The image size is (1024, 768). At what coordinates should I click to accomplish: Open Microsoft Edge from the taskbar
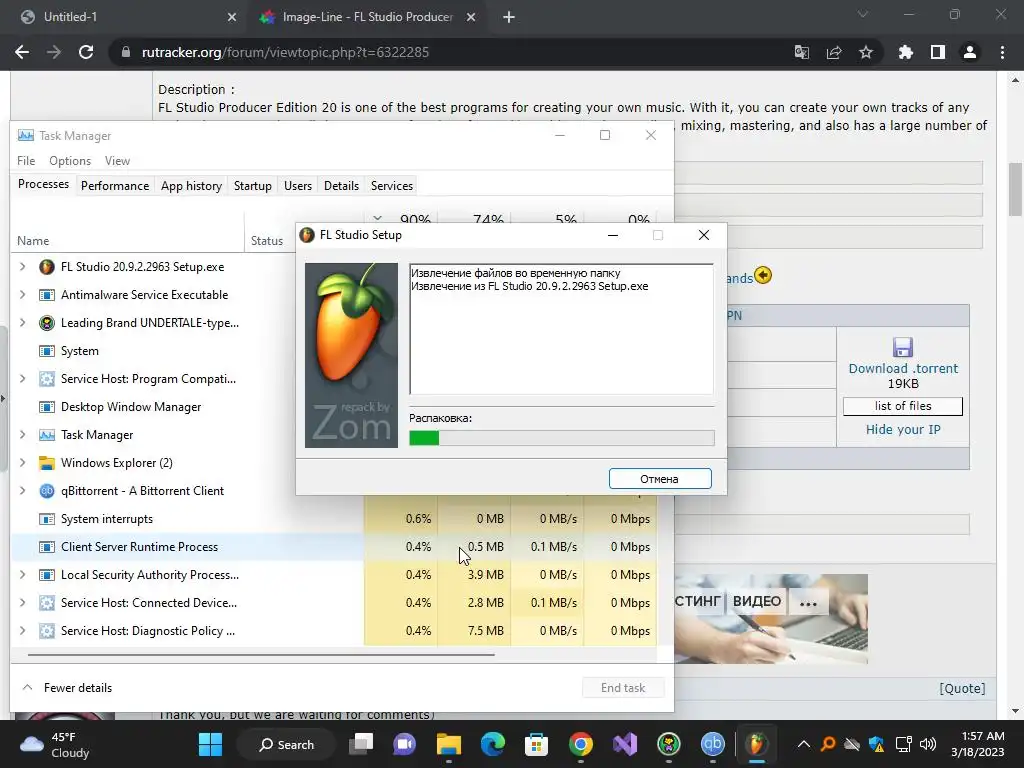[x=492, y=744]
